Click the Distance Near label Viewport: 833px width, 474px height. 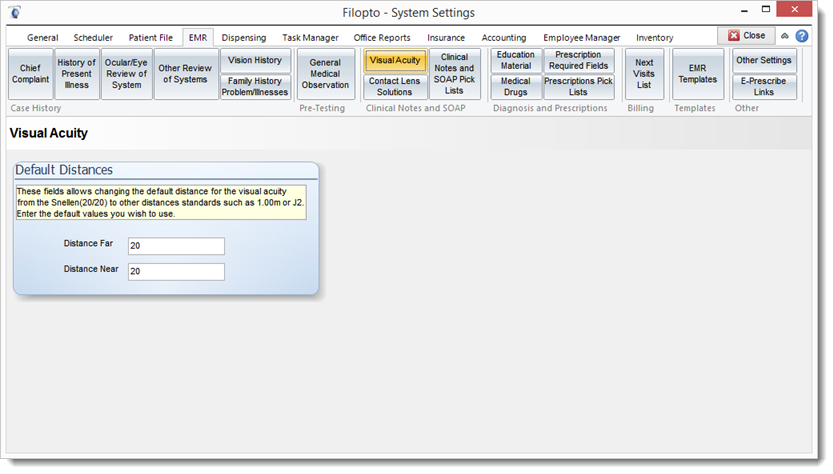coord(91,269)
